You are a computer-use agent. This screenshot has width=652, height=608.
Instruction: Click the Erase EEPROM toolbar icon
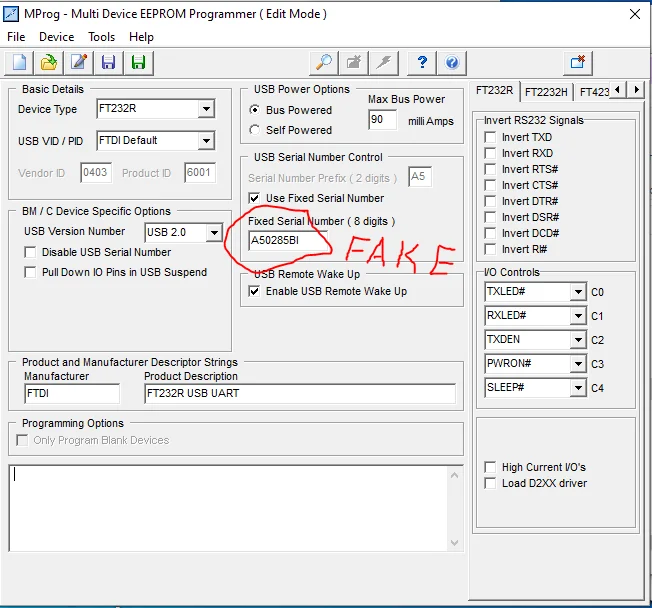coord(354,63)
